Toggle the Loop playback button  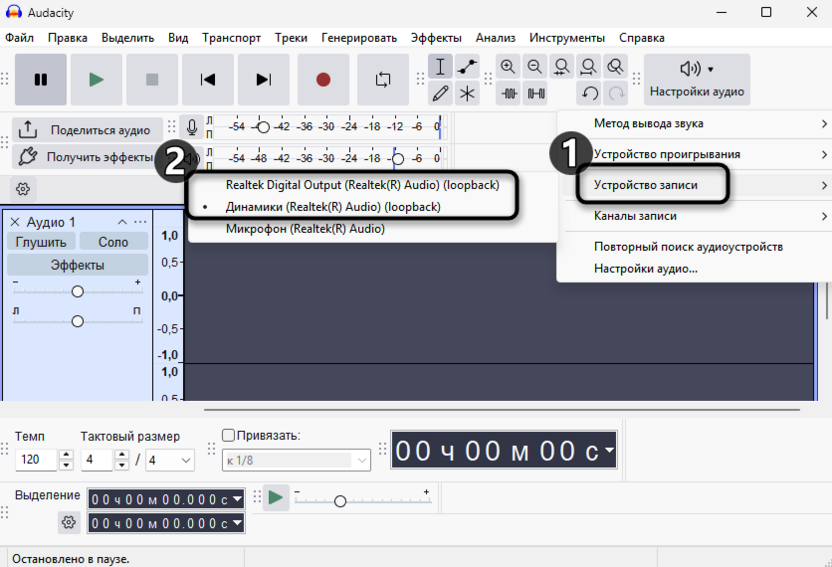click(x=383, y=80)
